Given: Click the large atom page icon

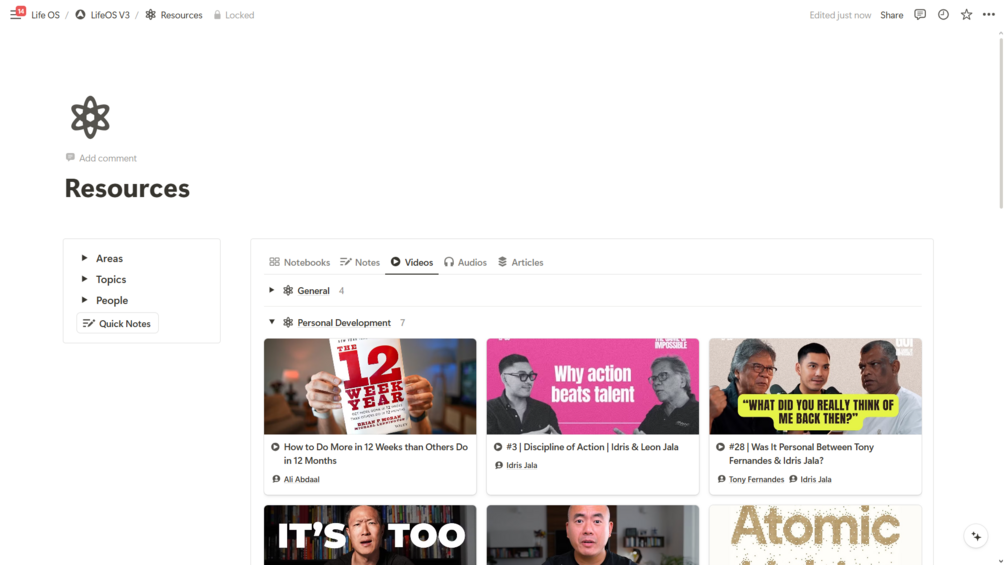Looking at the screenshot, I should point(90,117).
